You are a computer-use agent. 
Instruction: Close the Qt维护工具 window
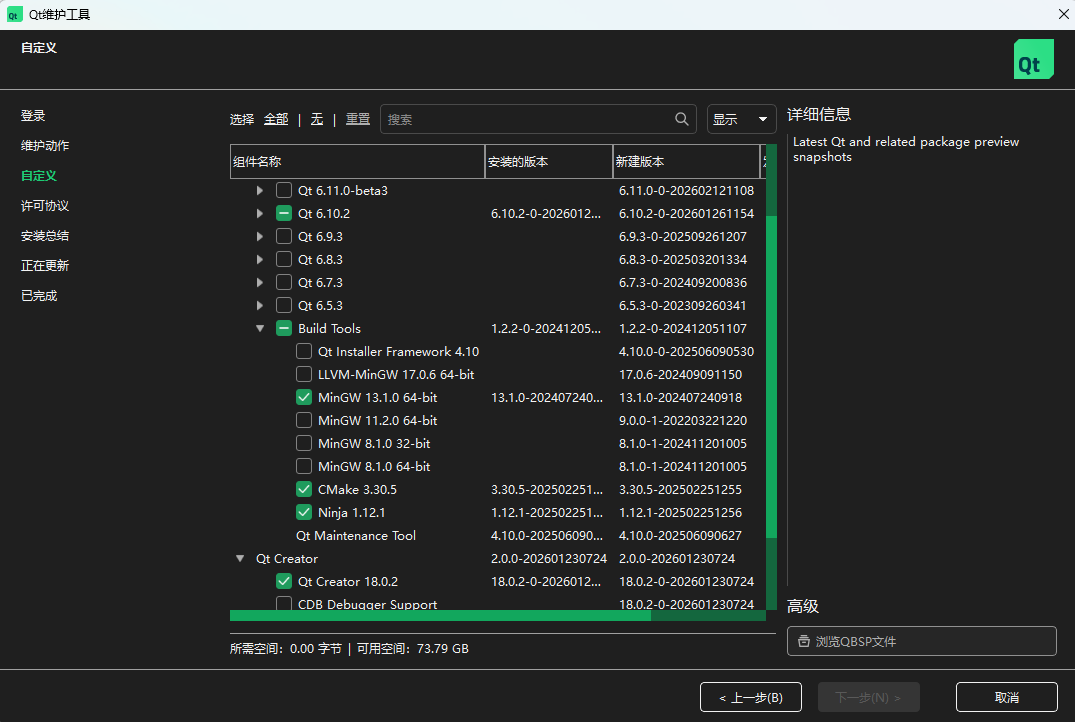[1063, 14]
